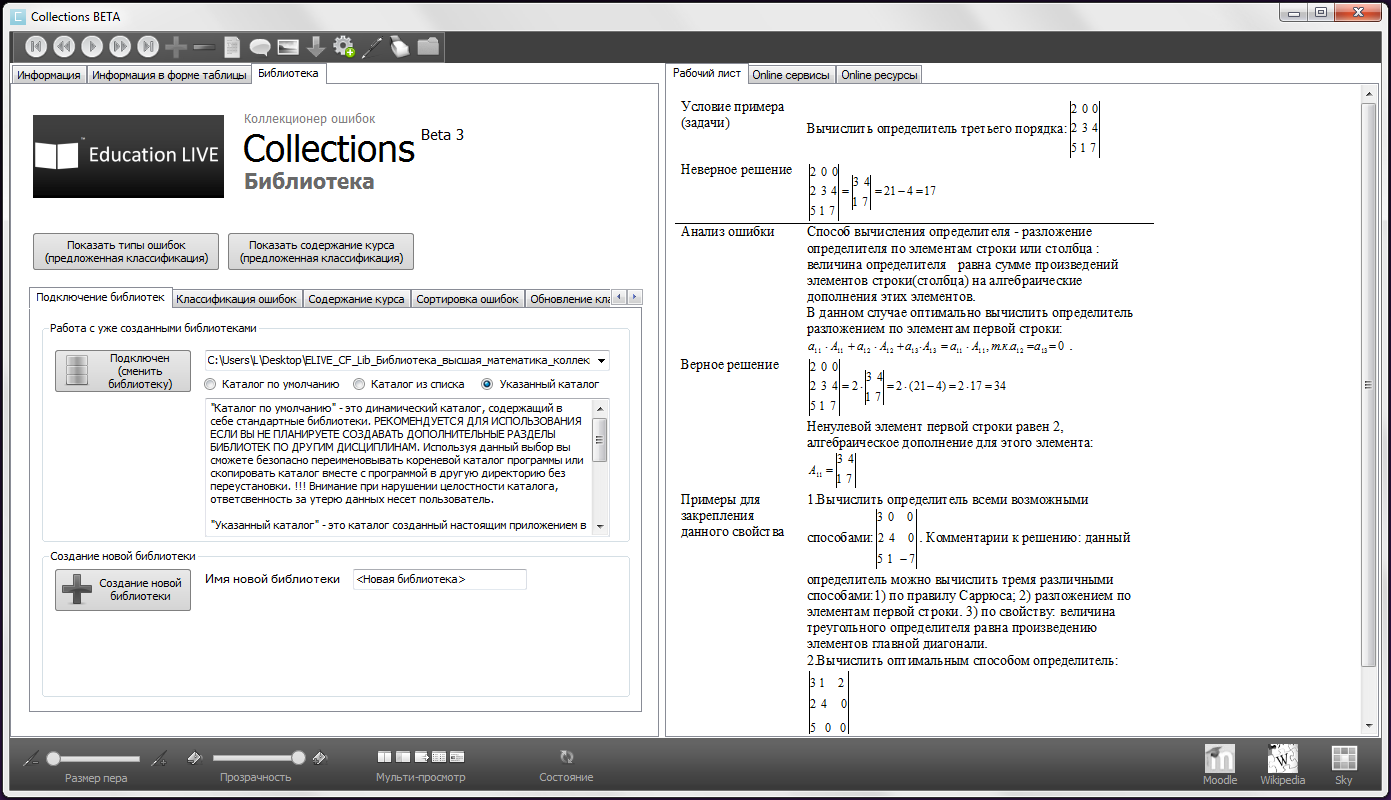Screen dimensions: 1391x800
Task: Select Подключение библиотек sub-tab
Action: (100, 297)
